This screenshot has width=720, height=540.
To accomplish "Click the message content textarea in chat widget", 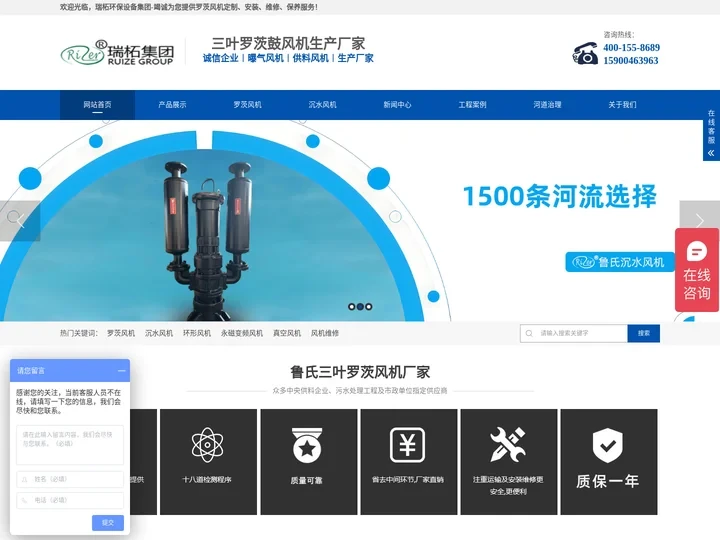I will (70, 445).
